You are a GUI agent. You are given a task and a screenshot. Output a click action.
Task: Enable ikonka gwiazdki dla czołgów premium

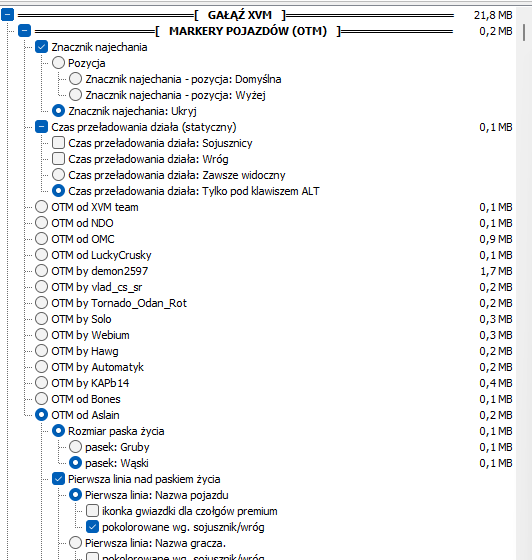pyautogui.click(x=92, y=511)
